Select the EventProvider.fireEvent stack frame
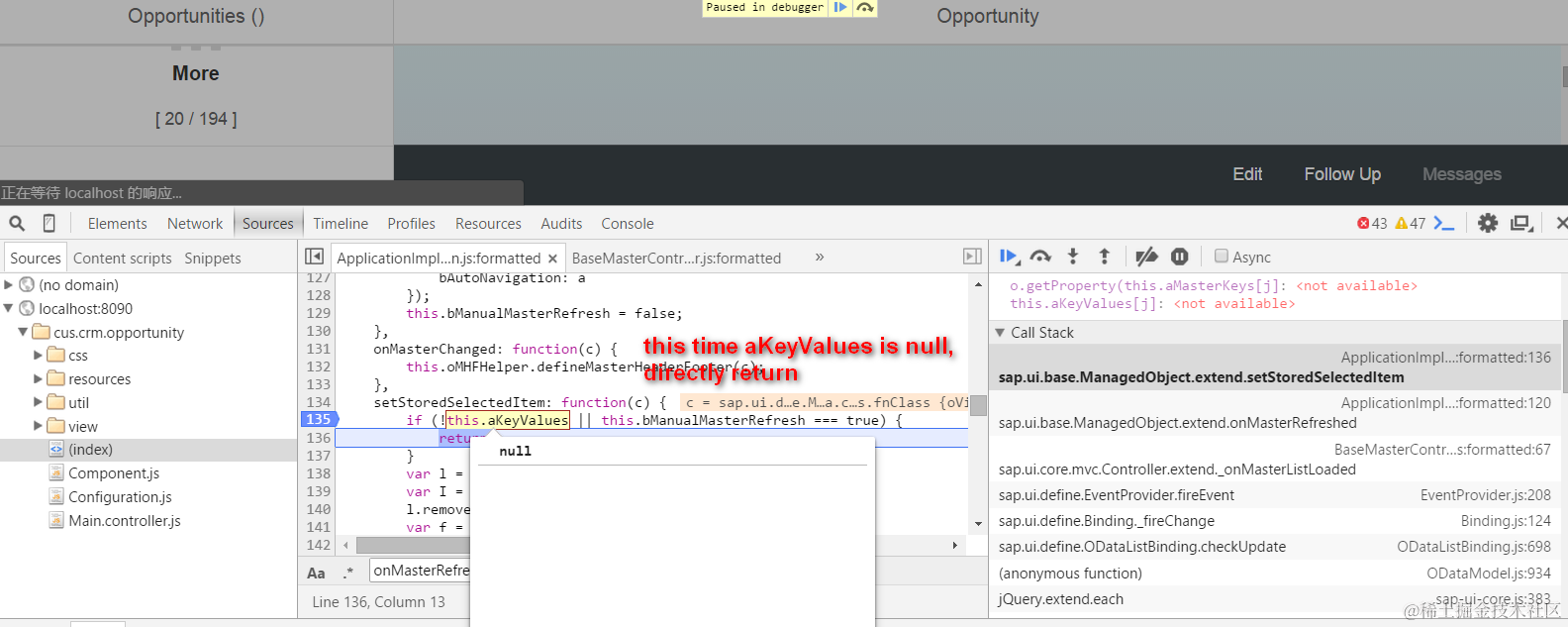This screenshot has height=627, width=1568. (1275, 495)
